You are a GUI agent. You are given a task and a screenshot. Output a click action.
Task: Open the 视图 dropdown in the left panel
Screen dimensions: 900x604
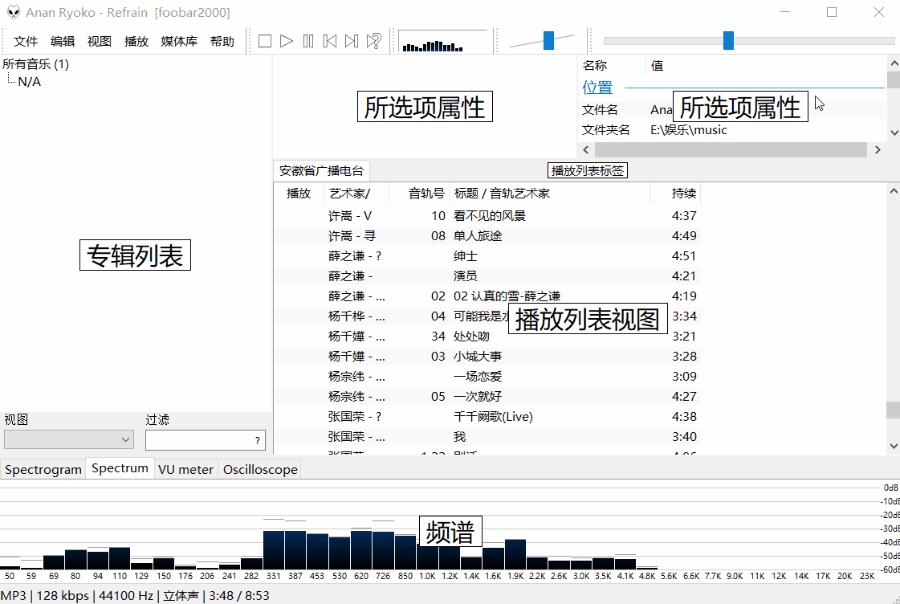click(x=68, y=439)
